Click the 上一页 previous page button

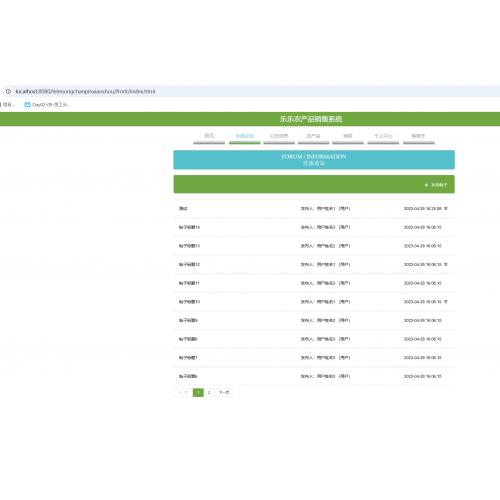pos(183,392)
